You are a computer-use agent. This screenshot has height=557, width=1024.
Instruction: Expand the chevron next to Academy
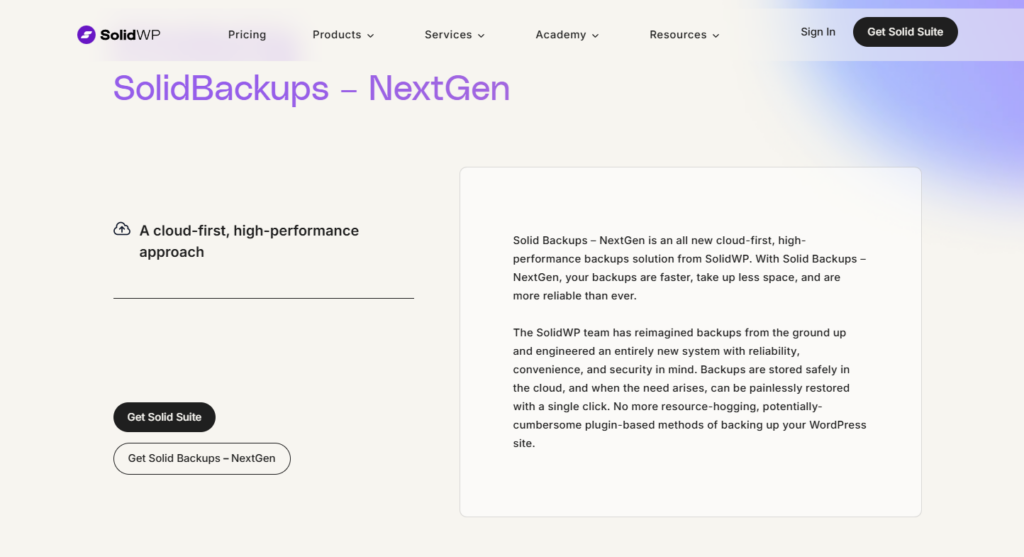(596, 36)
